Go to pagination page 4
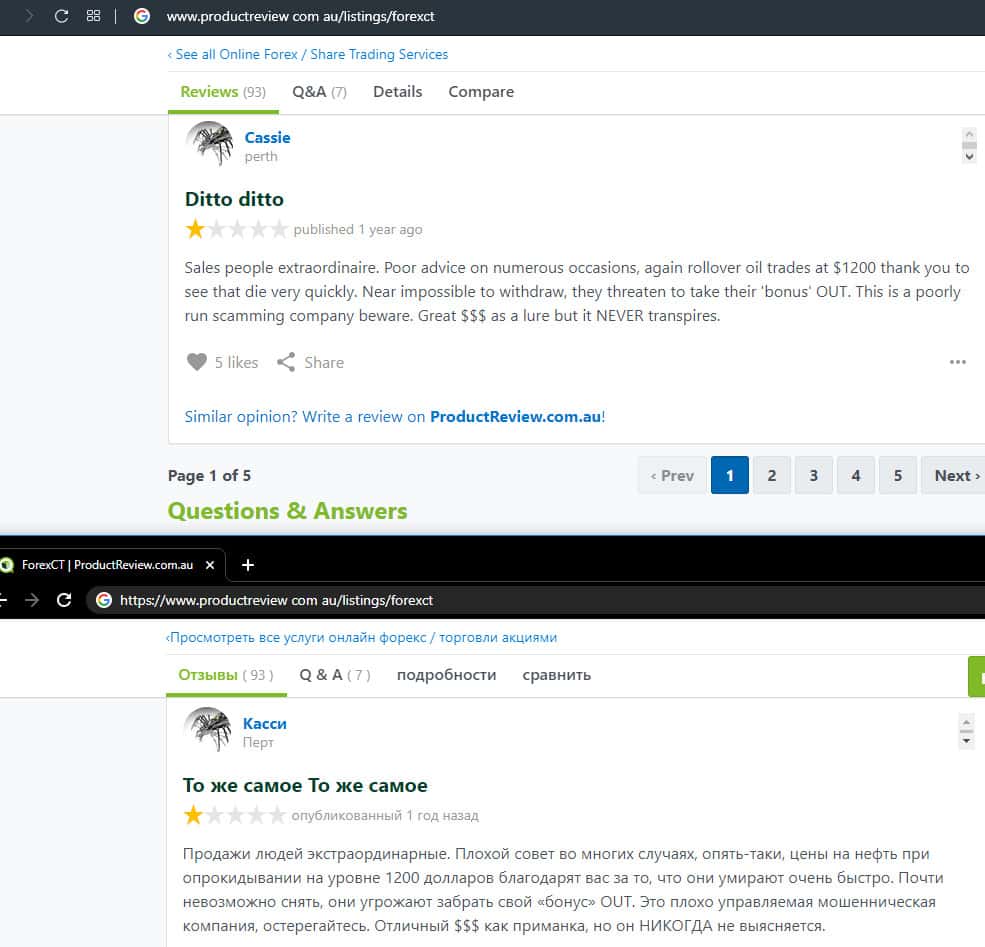 [856, 475]
